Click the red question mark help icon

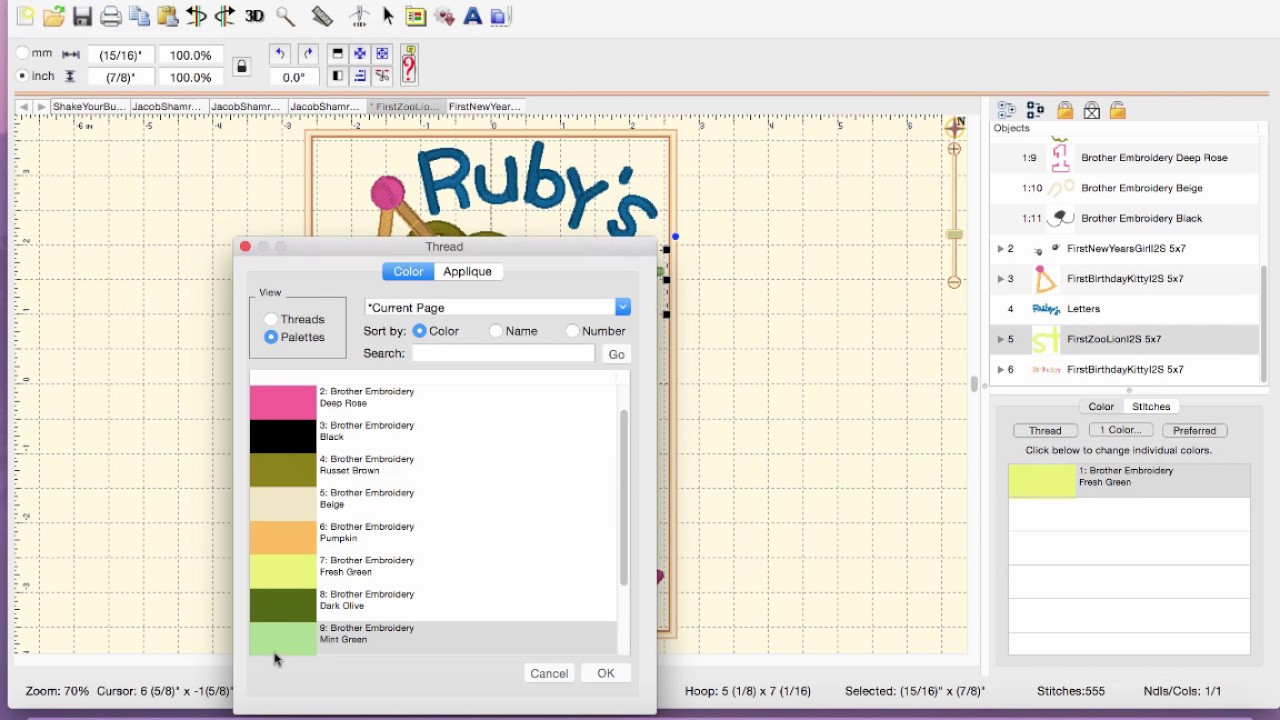click(409, 65)
